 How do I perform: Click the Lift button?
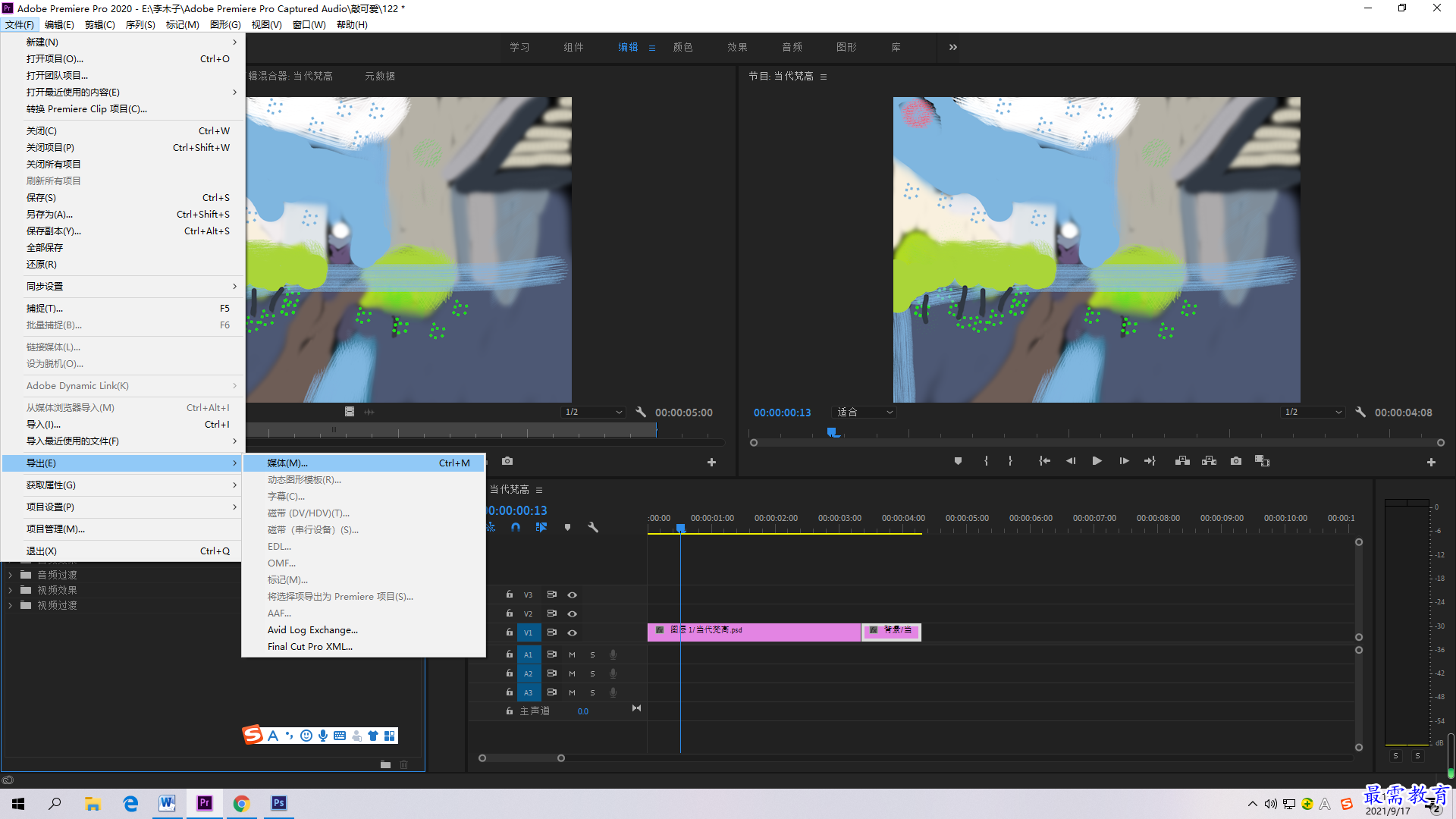(1182, 461)
